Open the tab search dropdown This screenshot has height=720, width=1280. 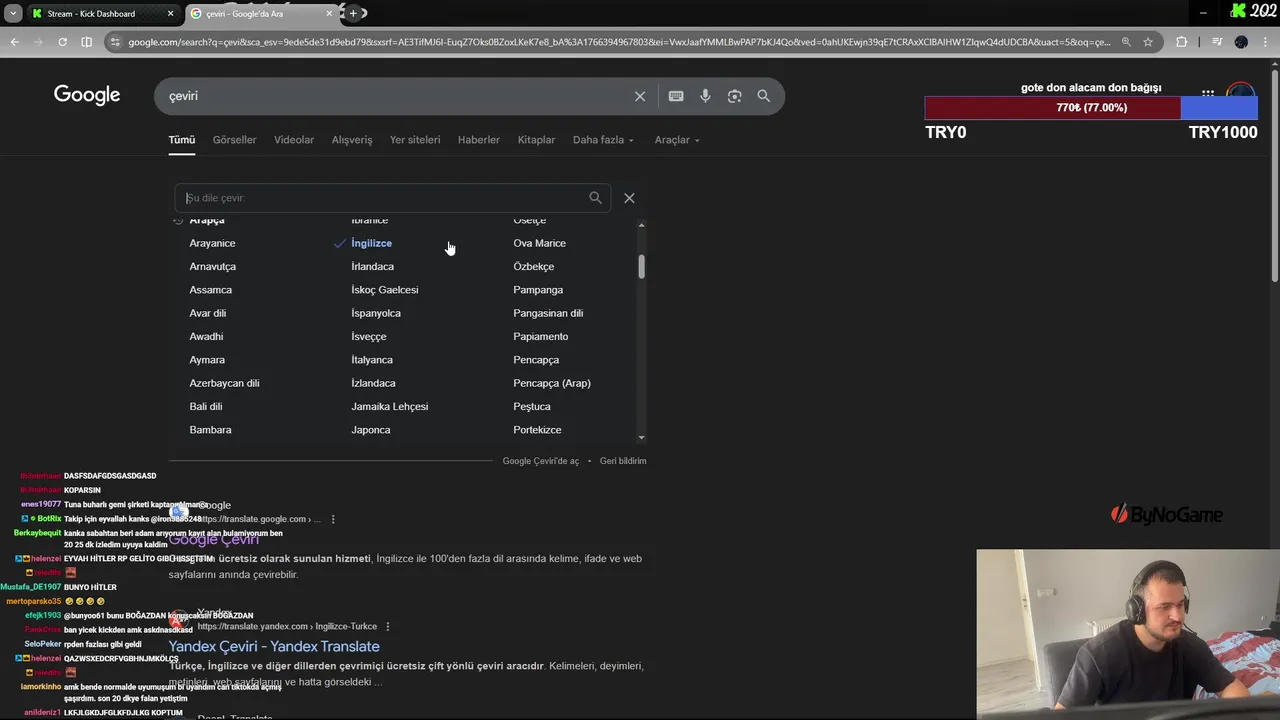[x=12, y=13]
